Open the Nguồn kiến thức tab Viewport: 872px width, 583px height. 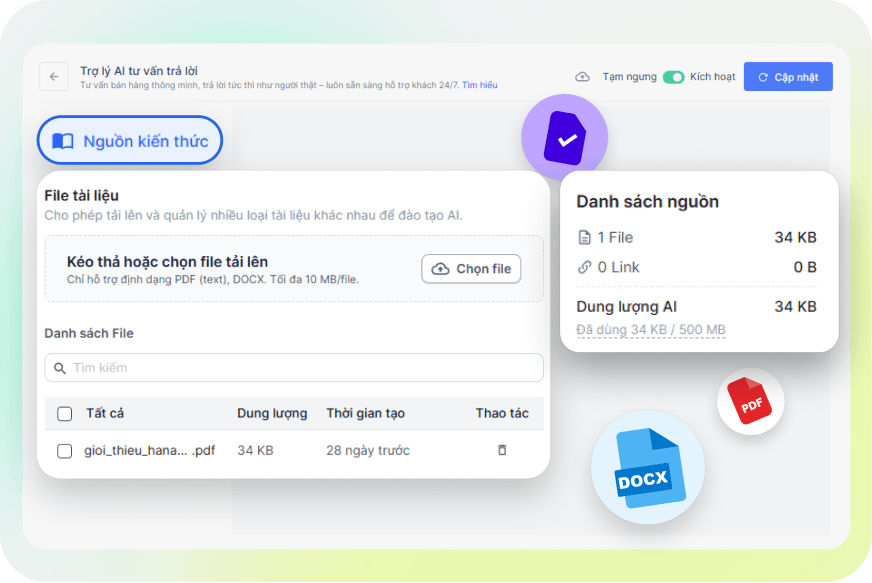click(130, 141)
